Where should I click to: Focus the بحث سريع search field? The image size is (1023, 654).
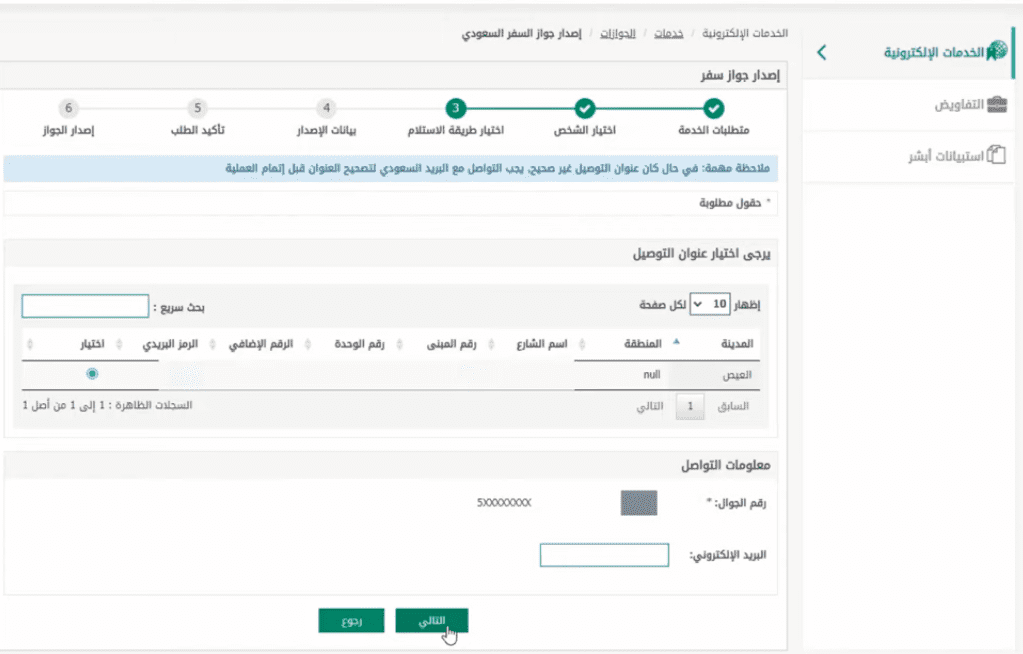tap(85, 306)
